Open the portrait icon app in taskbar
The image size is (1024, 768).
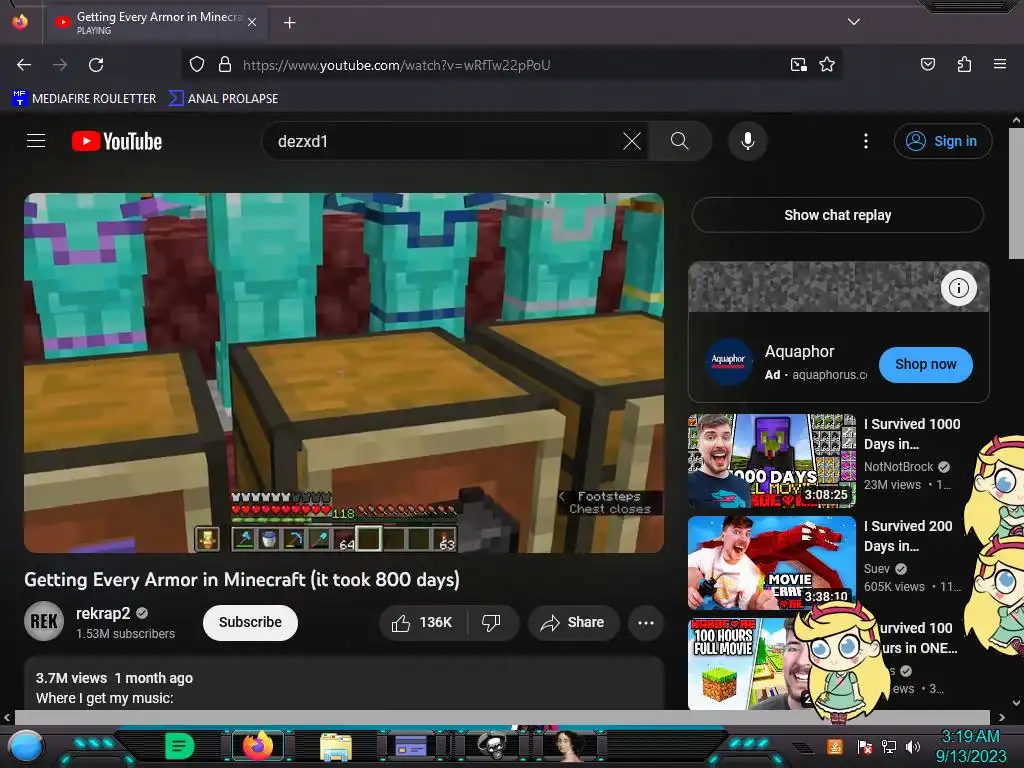pyautogui.click(x=569, y=745)
